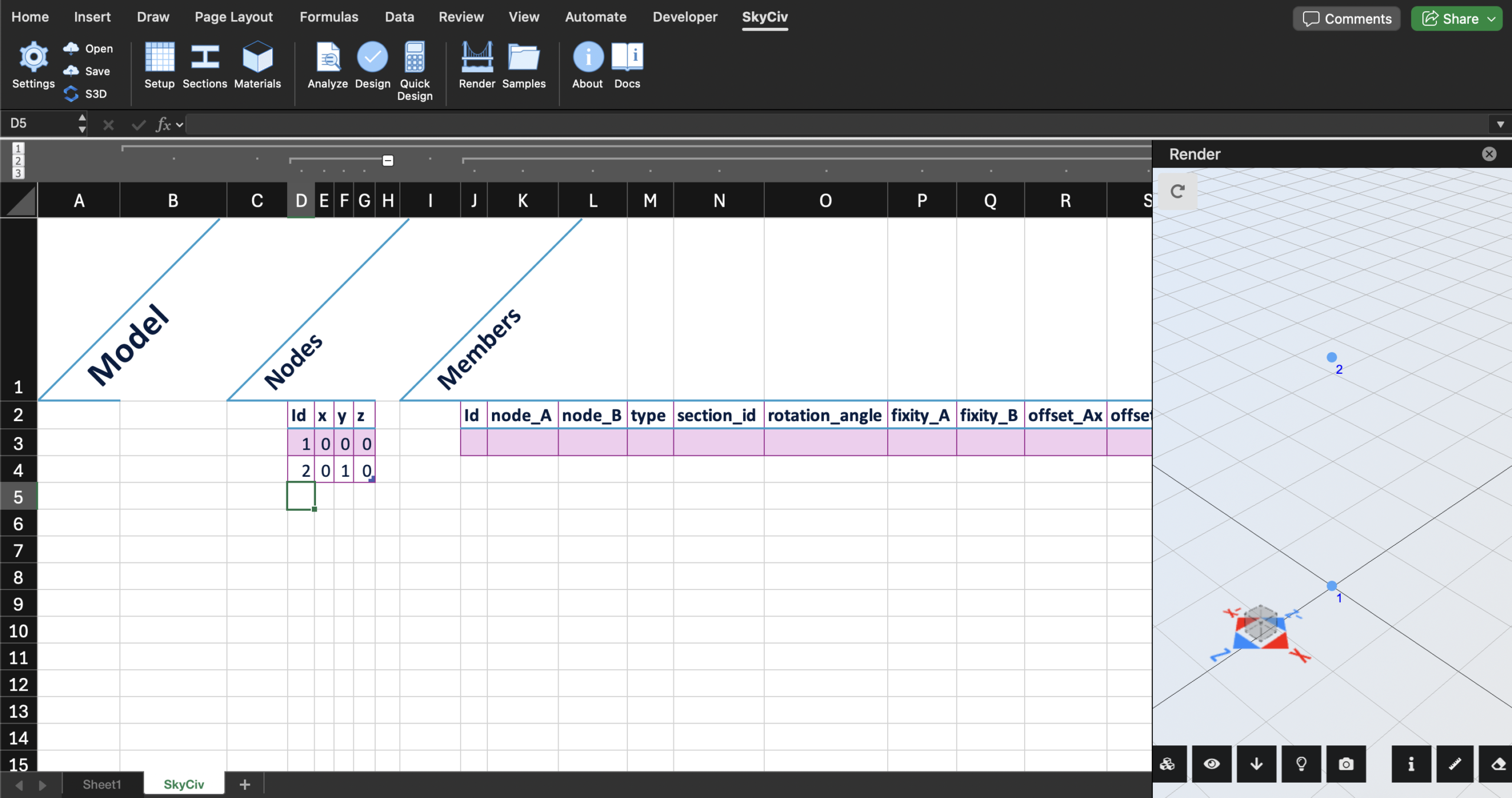Click the Name Box stepper arrows

point(82,124)
